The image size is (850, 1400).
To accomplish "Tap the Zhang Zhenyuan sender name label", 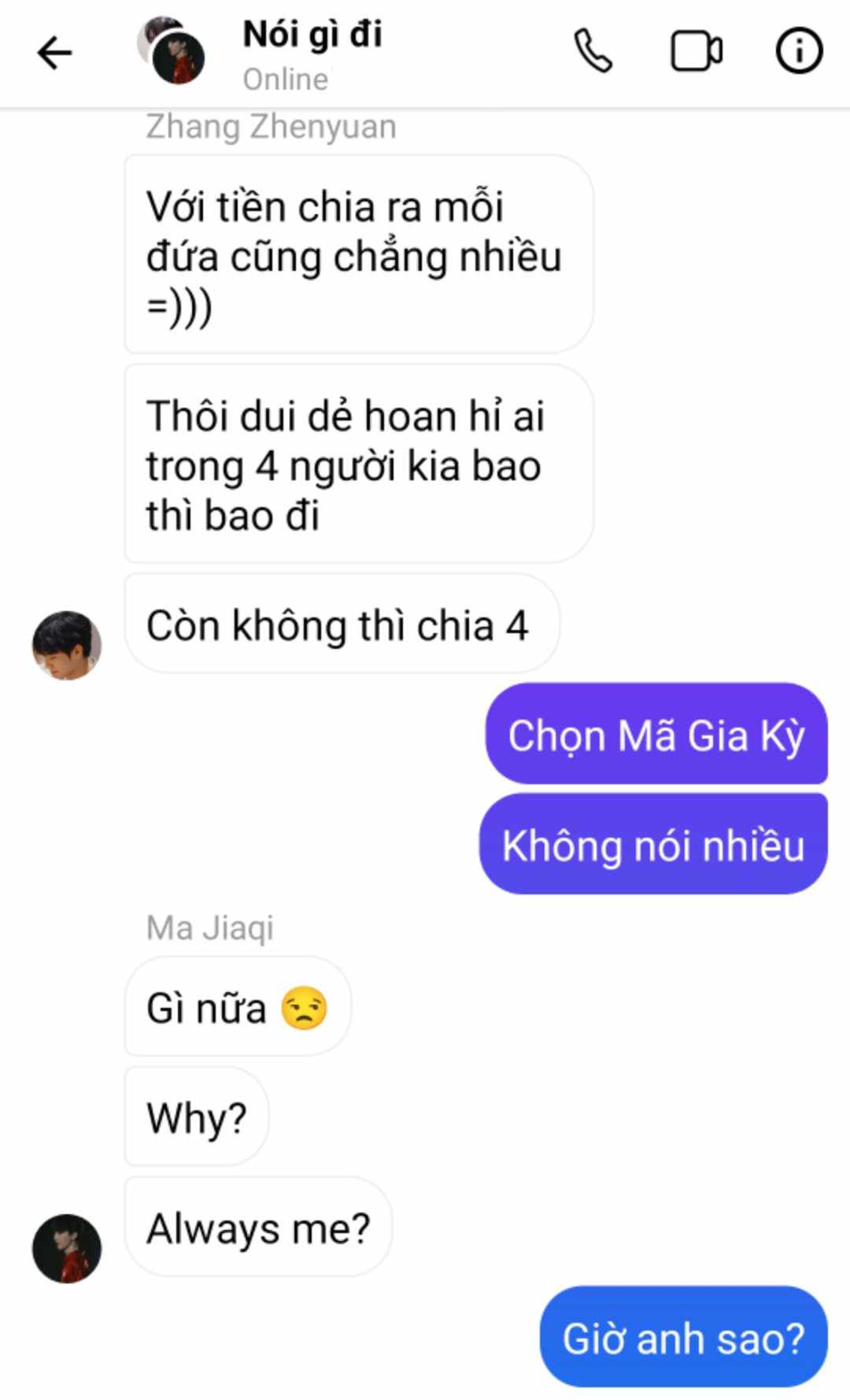I will pos(271,127).
